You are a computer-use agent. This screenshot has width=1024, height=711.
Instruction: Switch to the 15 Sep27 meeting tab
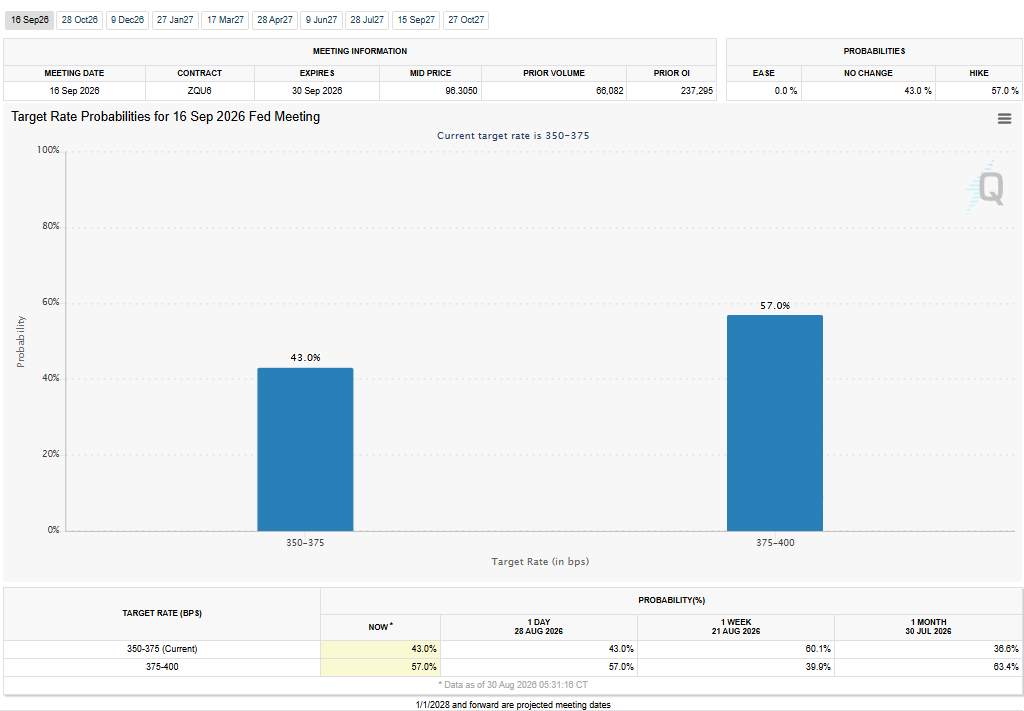coord(416,20)
